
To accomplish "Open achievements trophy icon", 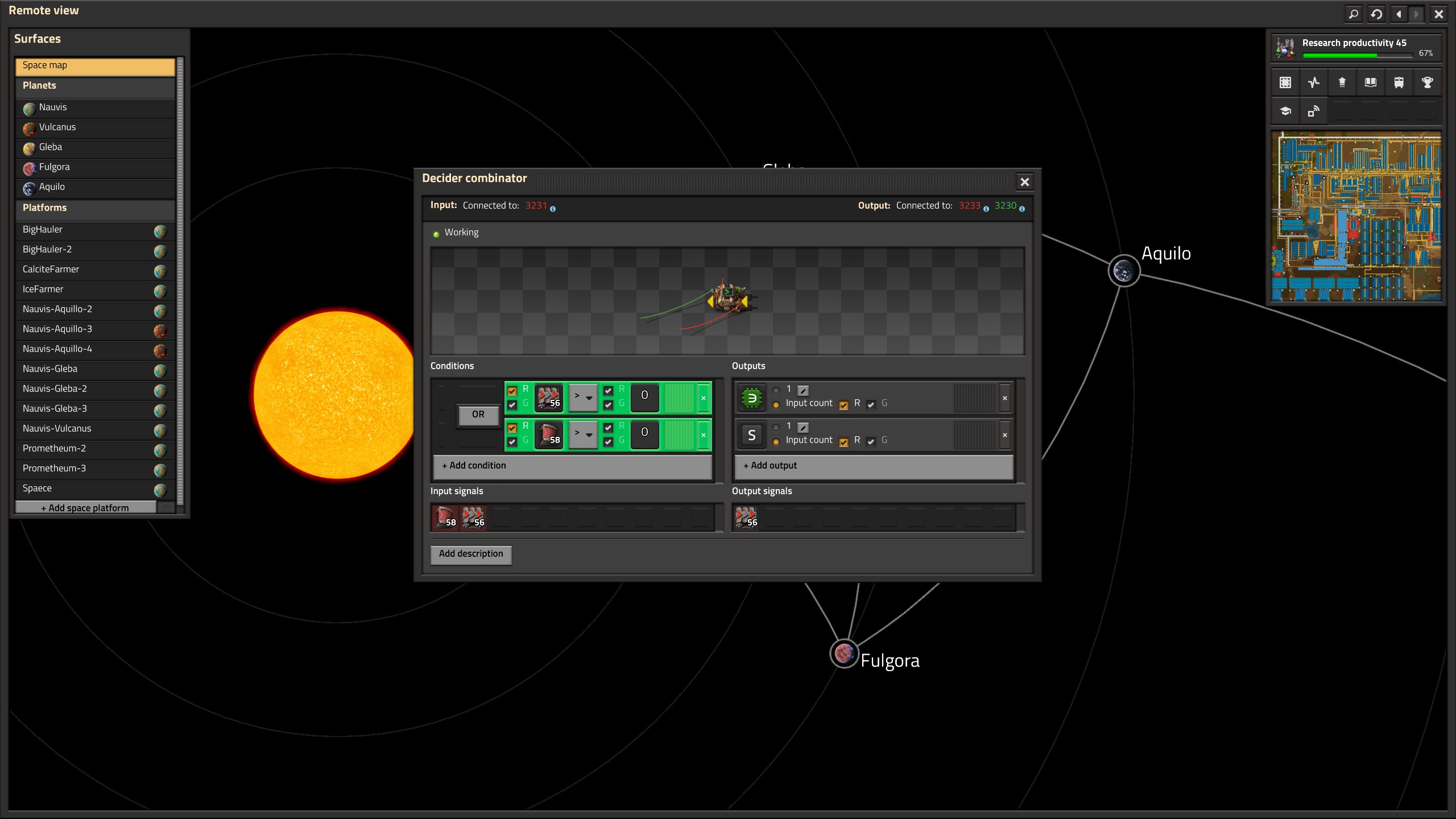I will pyautogui.click(x=1427, y=82).
